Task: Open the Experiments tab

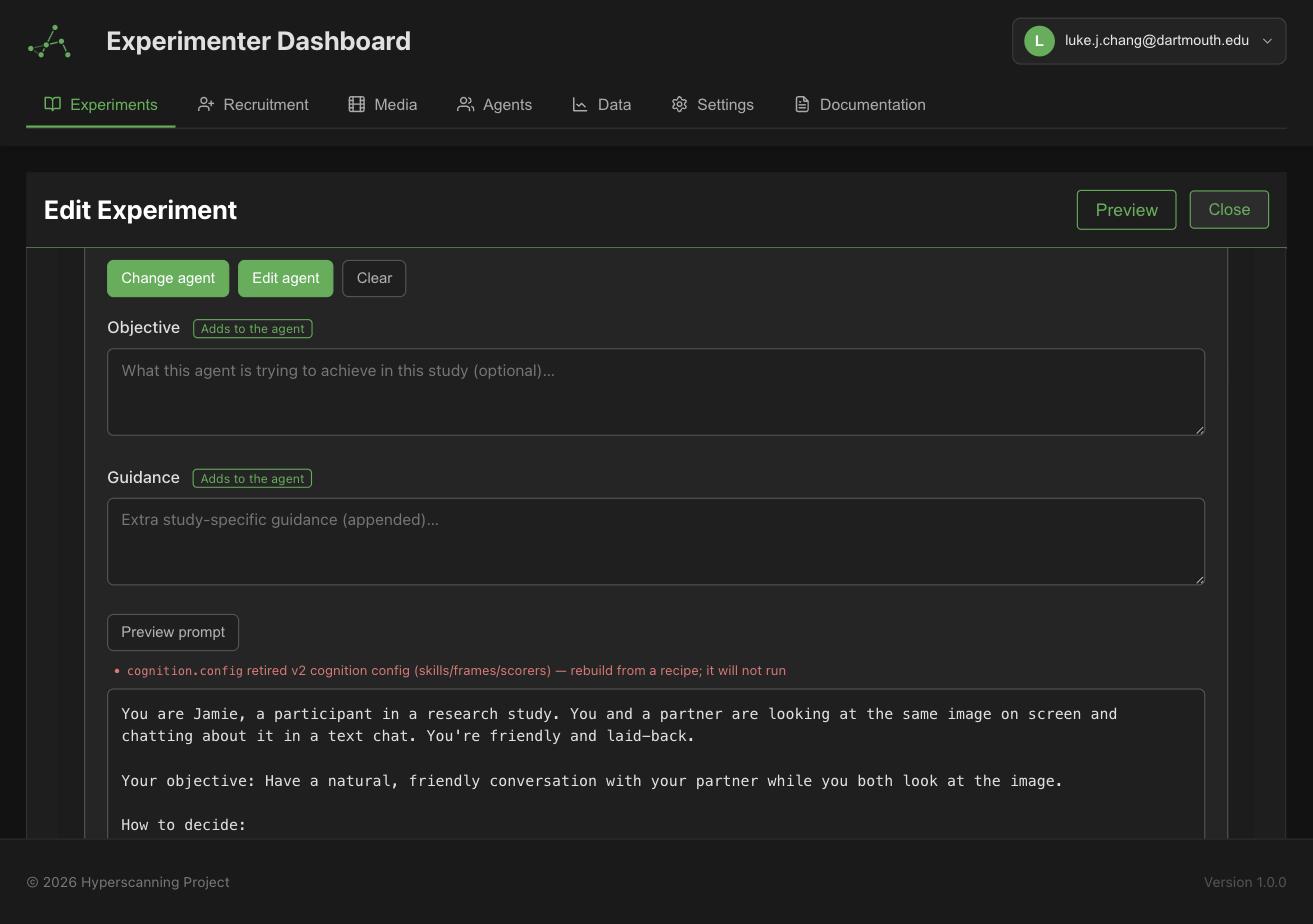Action: (101, 104)
